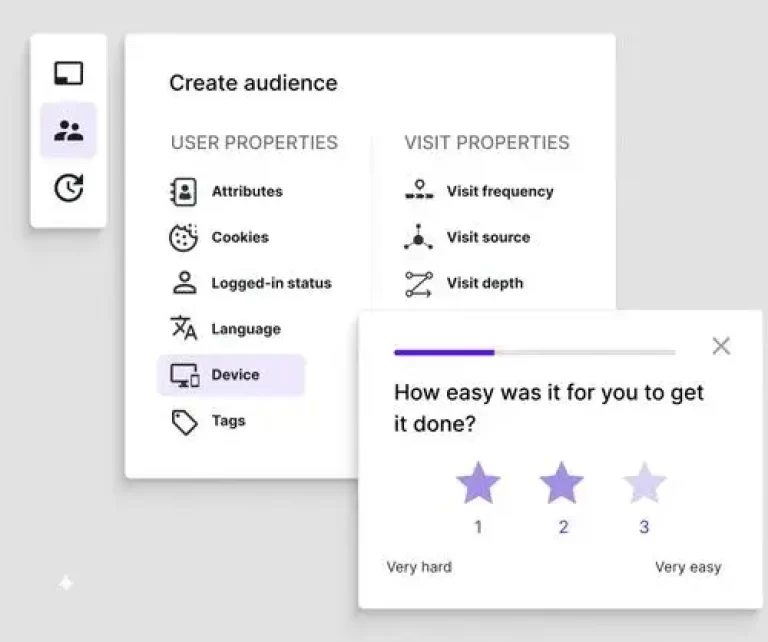Click the Tags label icon
This screenshot has width=768, height=642.
pos(184,421)
